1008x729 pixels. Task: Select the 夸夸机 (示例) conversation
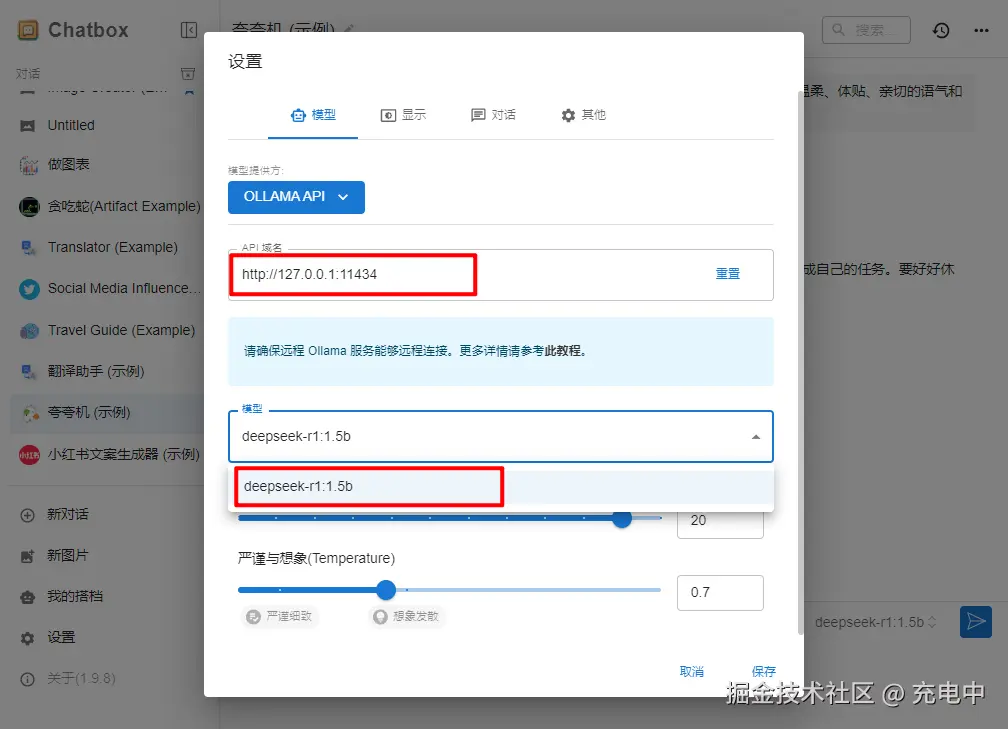106,413
